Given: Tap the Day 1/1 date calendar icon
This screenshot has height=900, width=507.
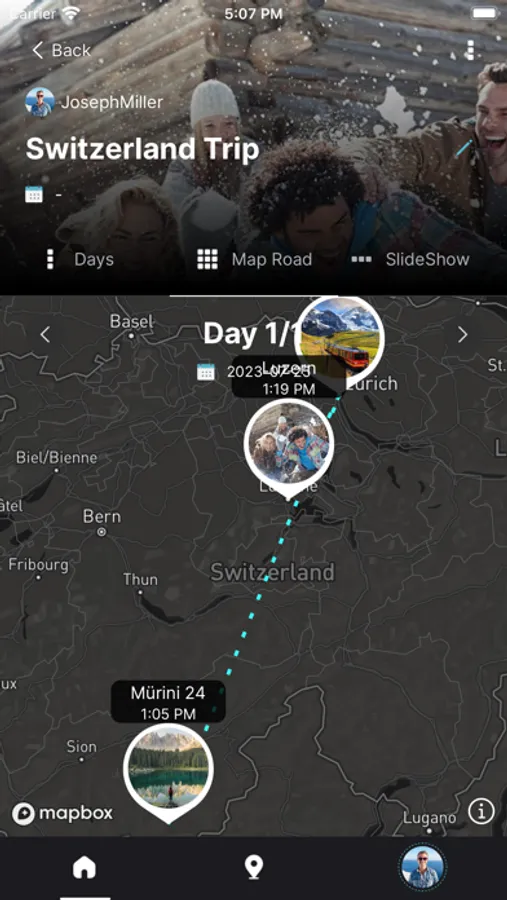Looking at the screenshot, I should pos(206,371).
